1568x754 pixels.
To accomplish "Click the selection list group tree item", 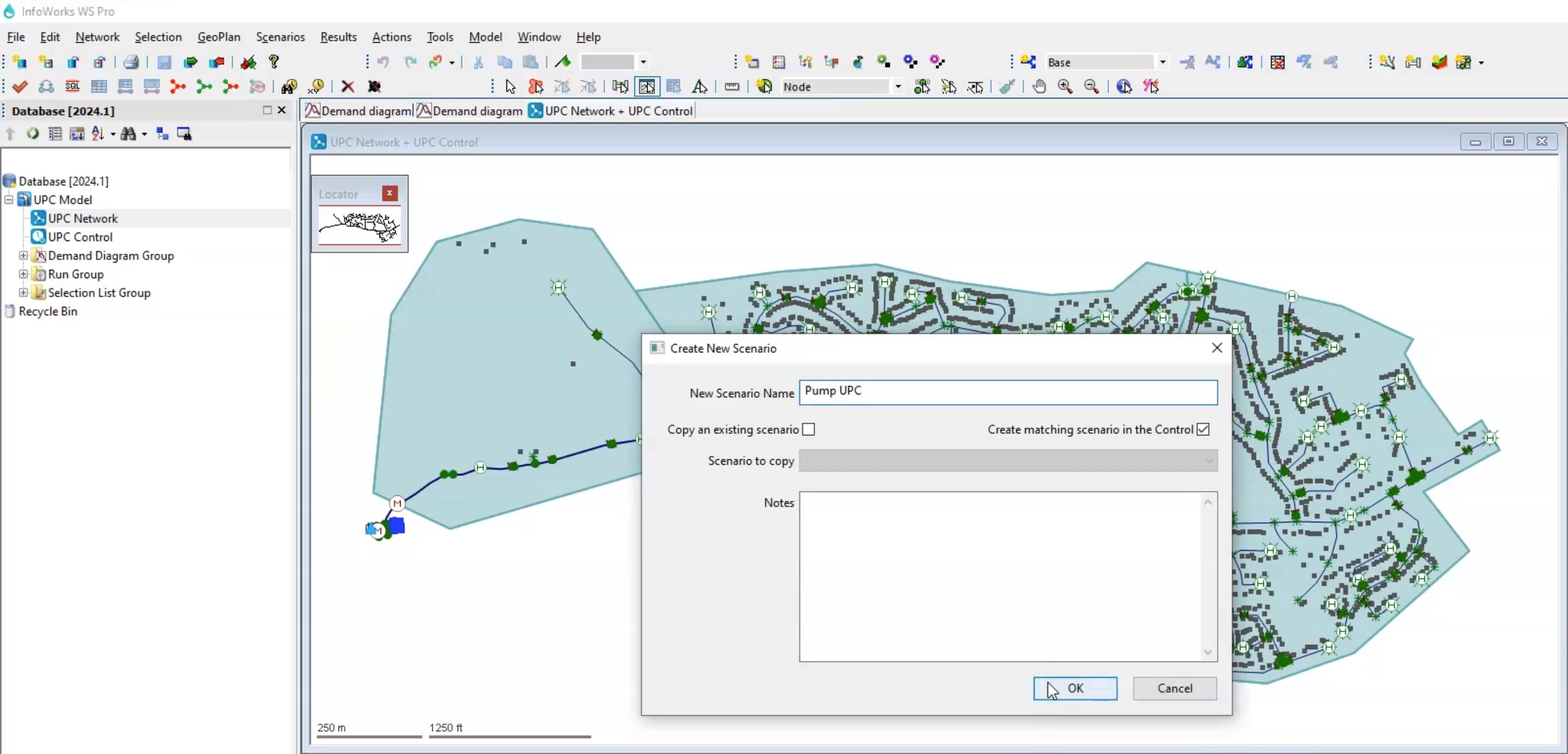I will (x=98, y=292).
